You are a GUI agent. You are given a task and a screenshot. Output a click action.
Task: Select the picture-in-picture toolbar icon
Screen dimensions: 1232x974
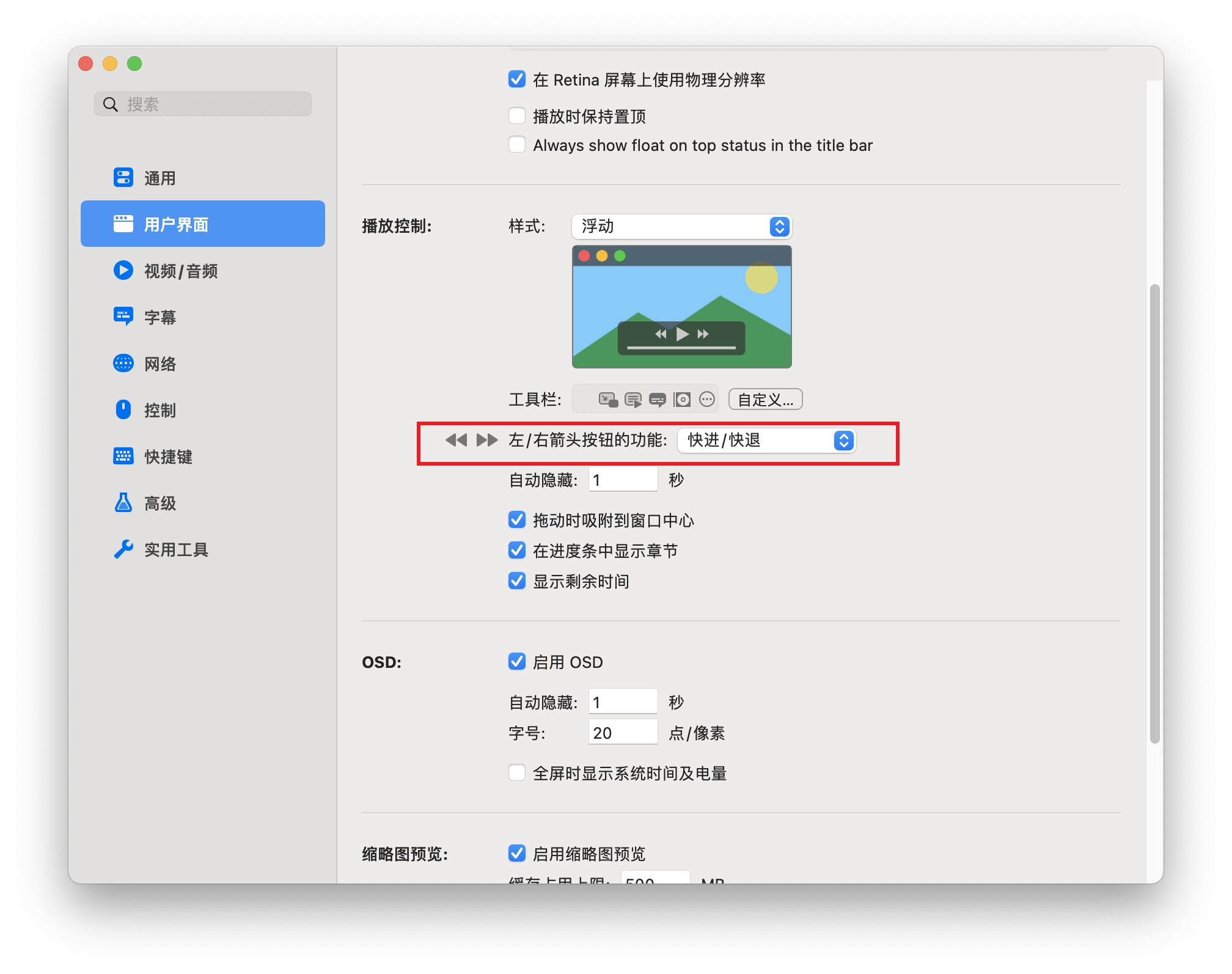tap(609, 399)
